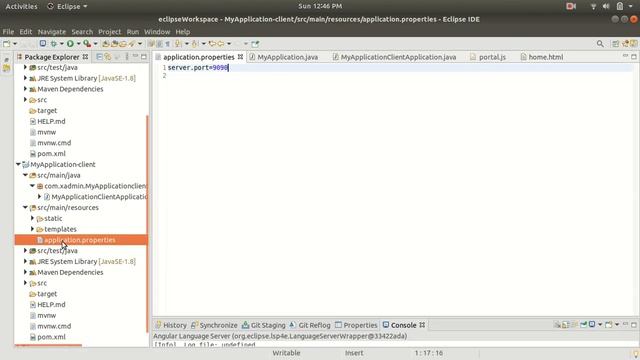
Task: Click tip of the day lightbulb icon
Action: click(x=636, y=353)
